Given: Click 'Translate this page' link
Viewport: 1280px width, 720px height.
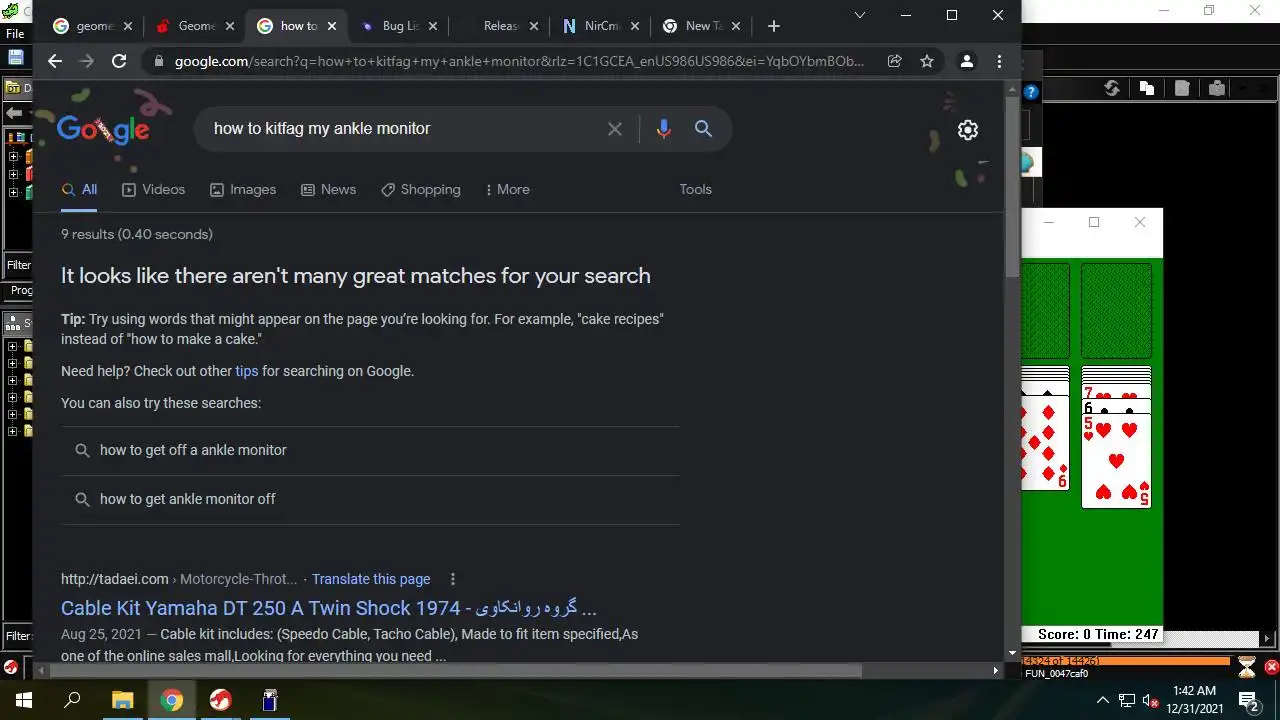Looking at the screenshot, I should [371, 579].
